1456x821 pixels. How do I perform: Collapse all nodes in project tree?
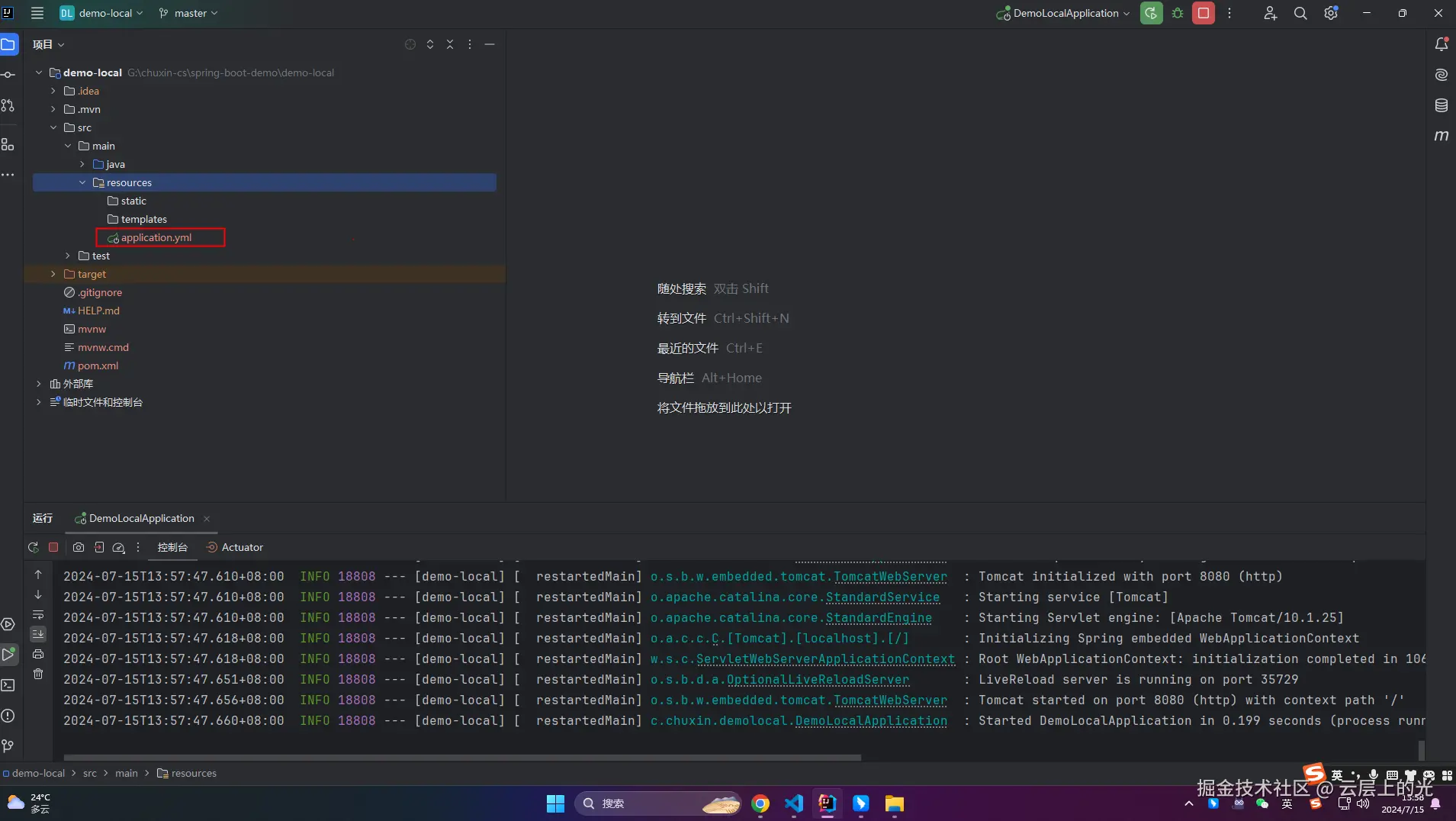tap(450, 44)
